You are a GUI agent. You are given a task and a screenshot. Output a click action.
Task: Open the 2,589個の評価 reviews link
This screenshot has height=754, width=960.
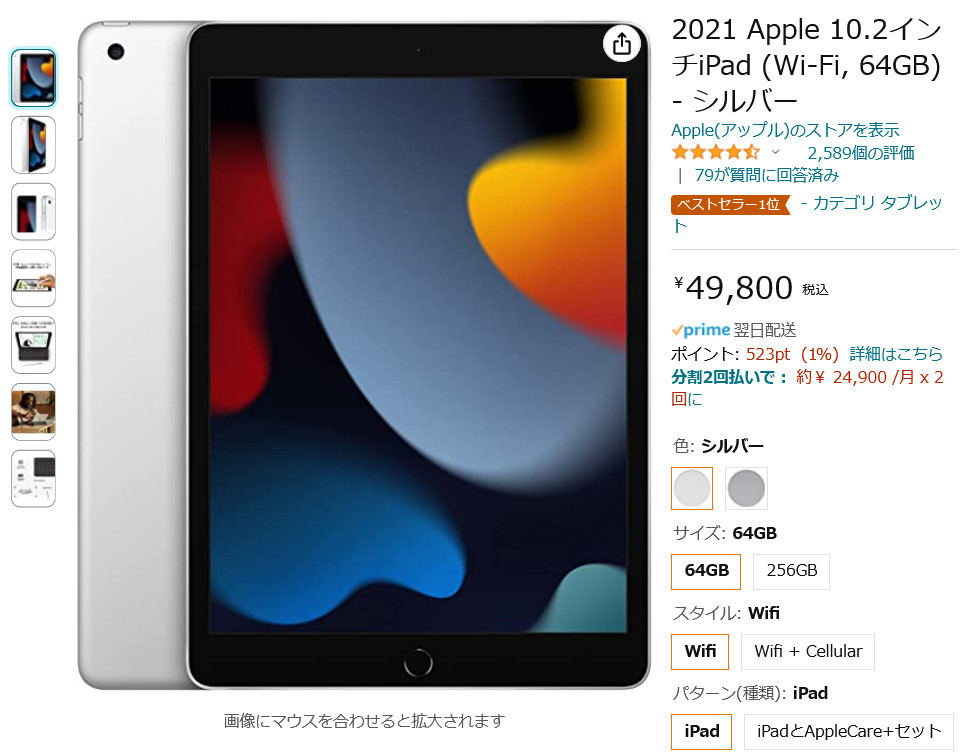(861, 152)
